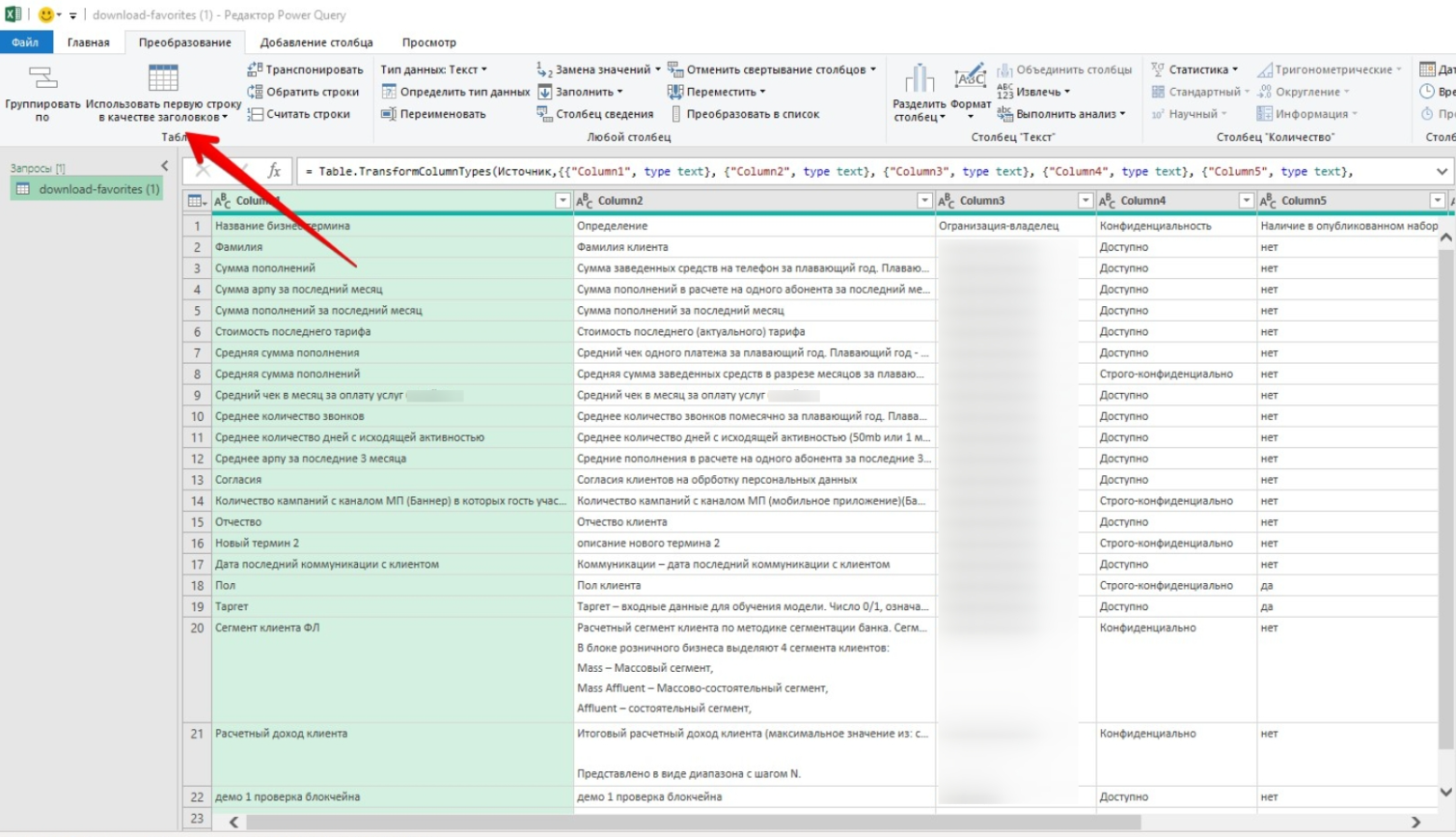Open the Заполнить (Fill) dropdown
This screenshot has height=837, width=1456.
[580, 92]
